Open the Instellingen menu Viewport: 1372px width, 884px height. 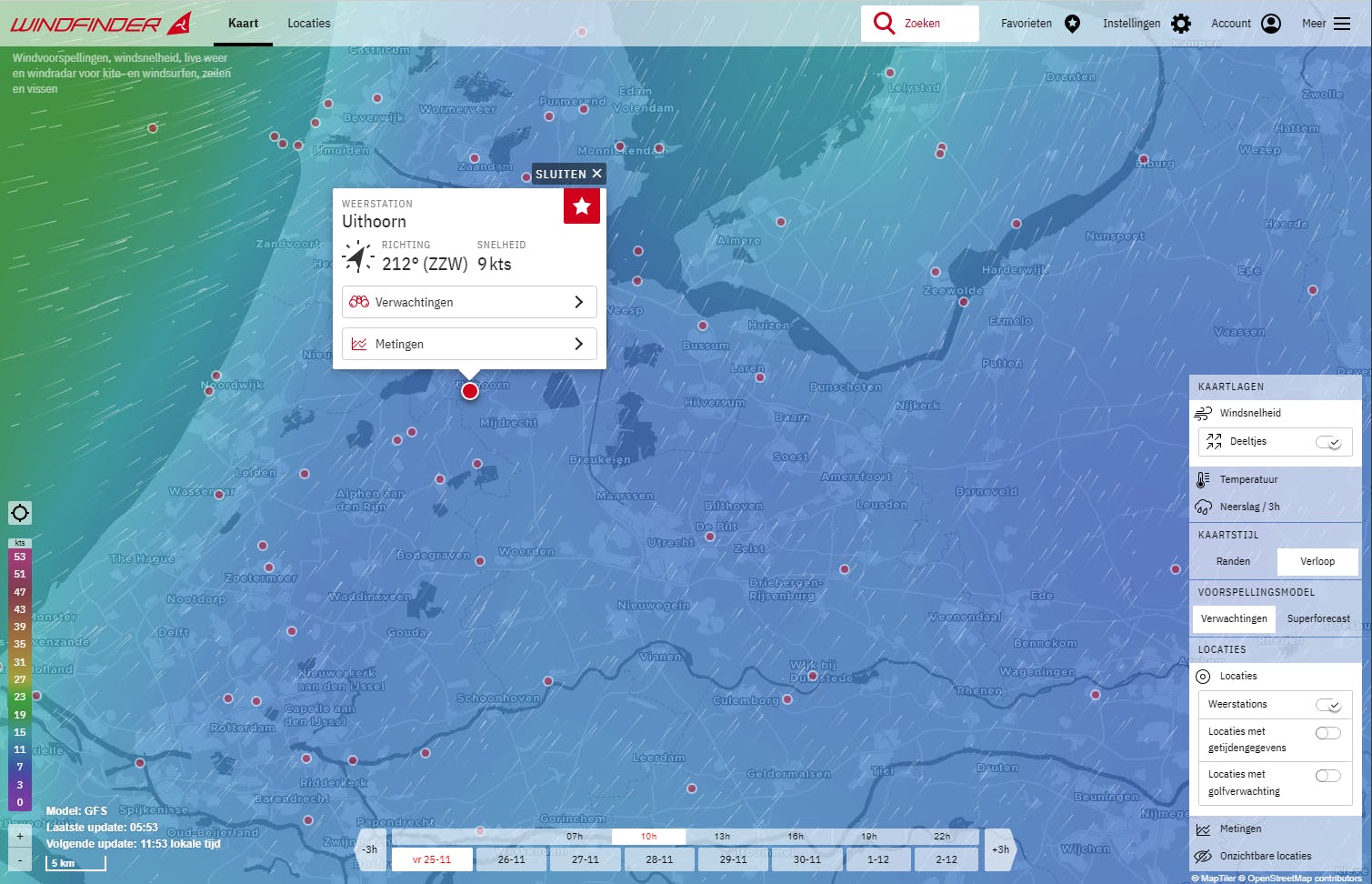1146,24
